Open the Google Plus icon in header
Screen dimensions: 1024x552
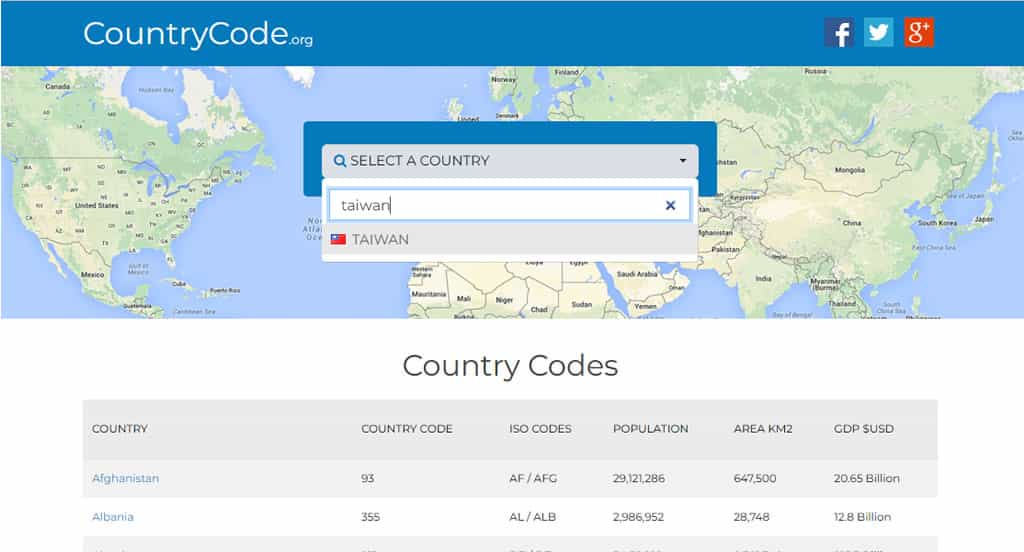pos(919,32)
